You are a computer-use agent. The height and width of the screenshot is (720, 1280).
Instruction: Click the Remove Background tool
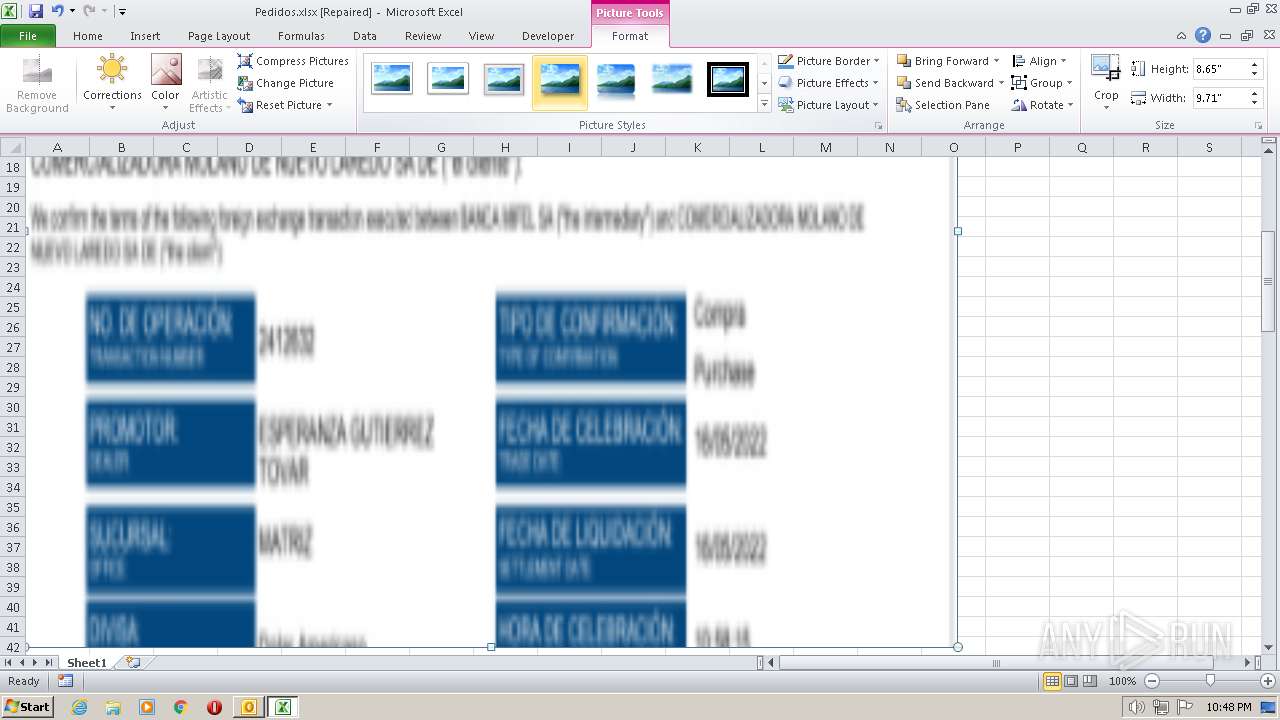coord(37,85)
